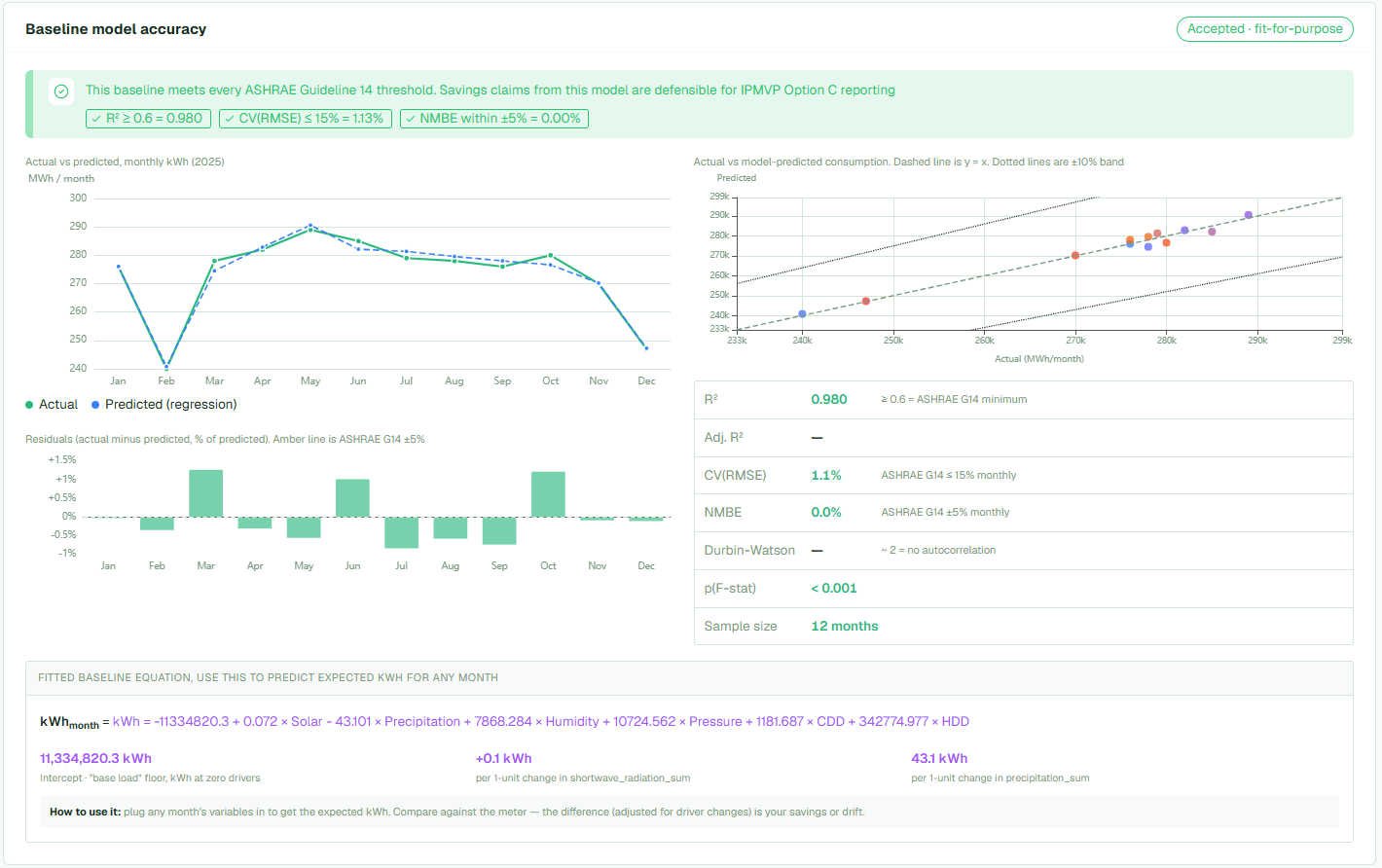Click the ~ 2 = no autocorrelation note
The height and width of the screenshot is (868, 1382).
[938, 551]
